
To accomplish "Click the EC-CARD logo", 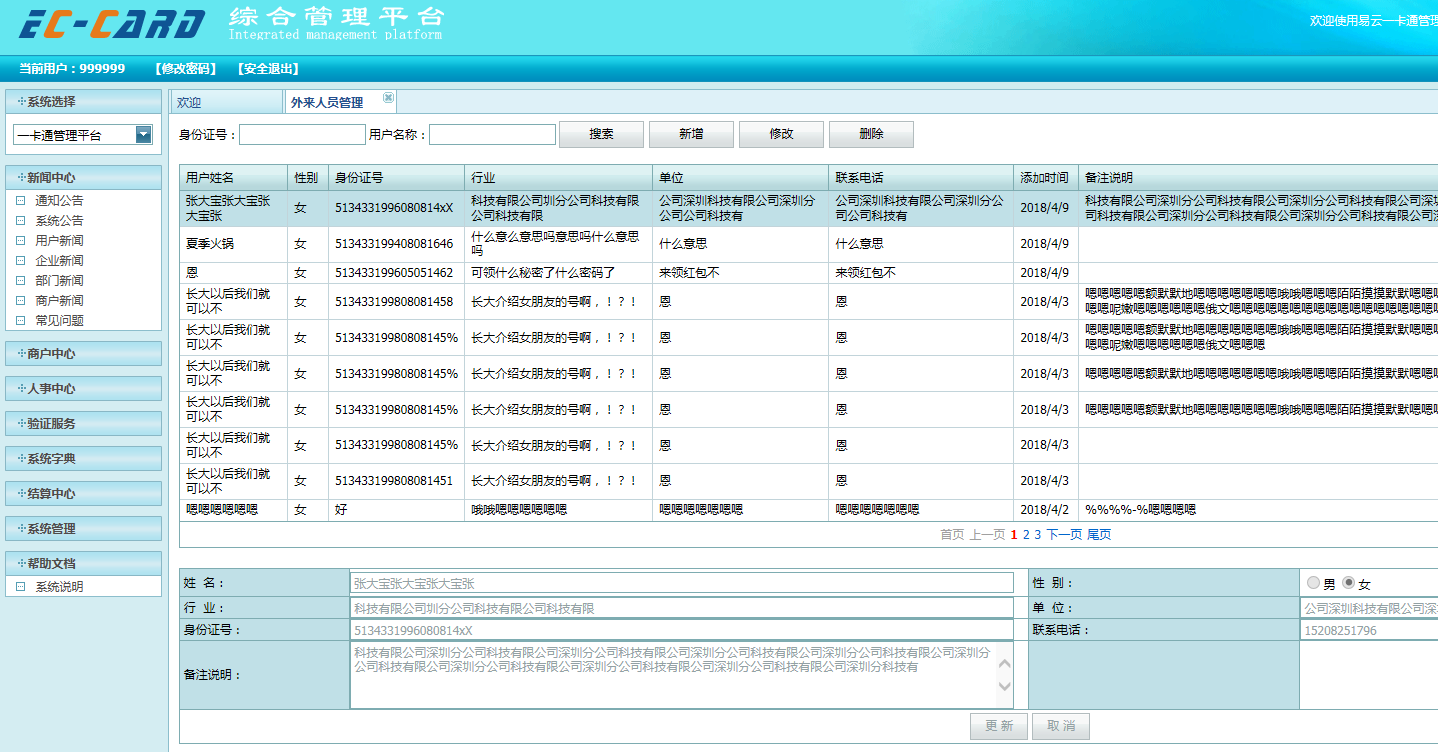I will (112, 24).
